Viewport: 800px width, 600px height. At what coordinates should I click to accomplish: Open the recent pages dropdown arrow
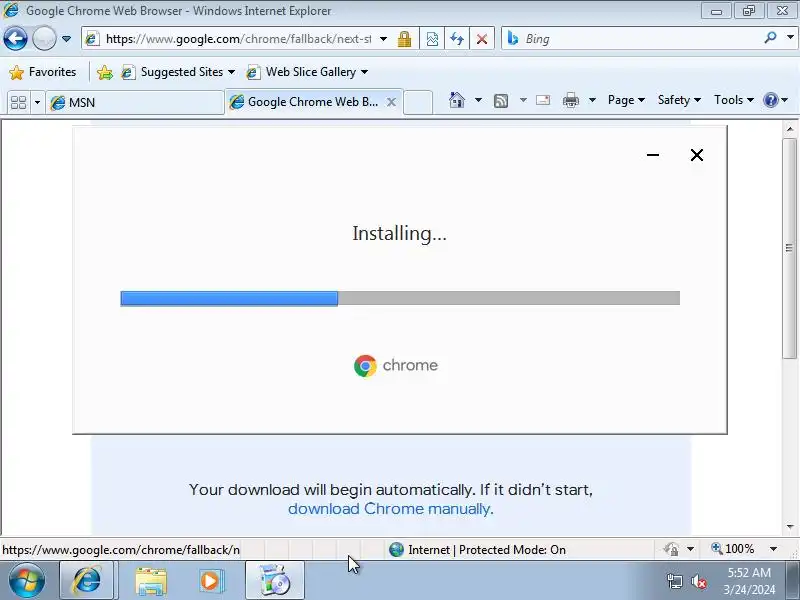(x=66, y=39)
